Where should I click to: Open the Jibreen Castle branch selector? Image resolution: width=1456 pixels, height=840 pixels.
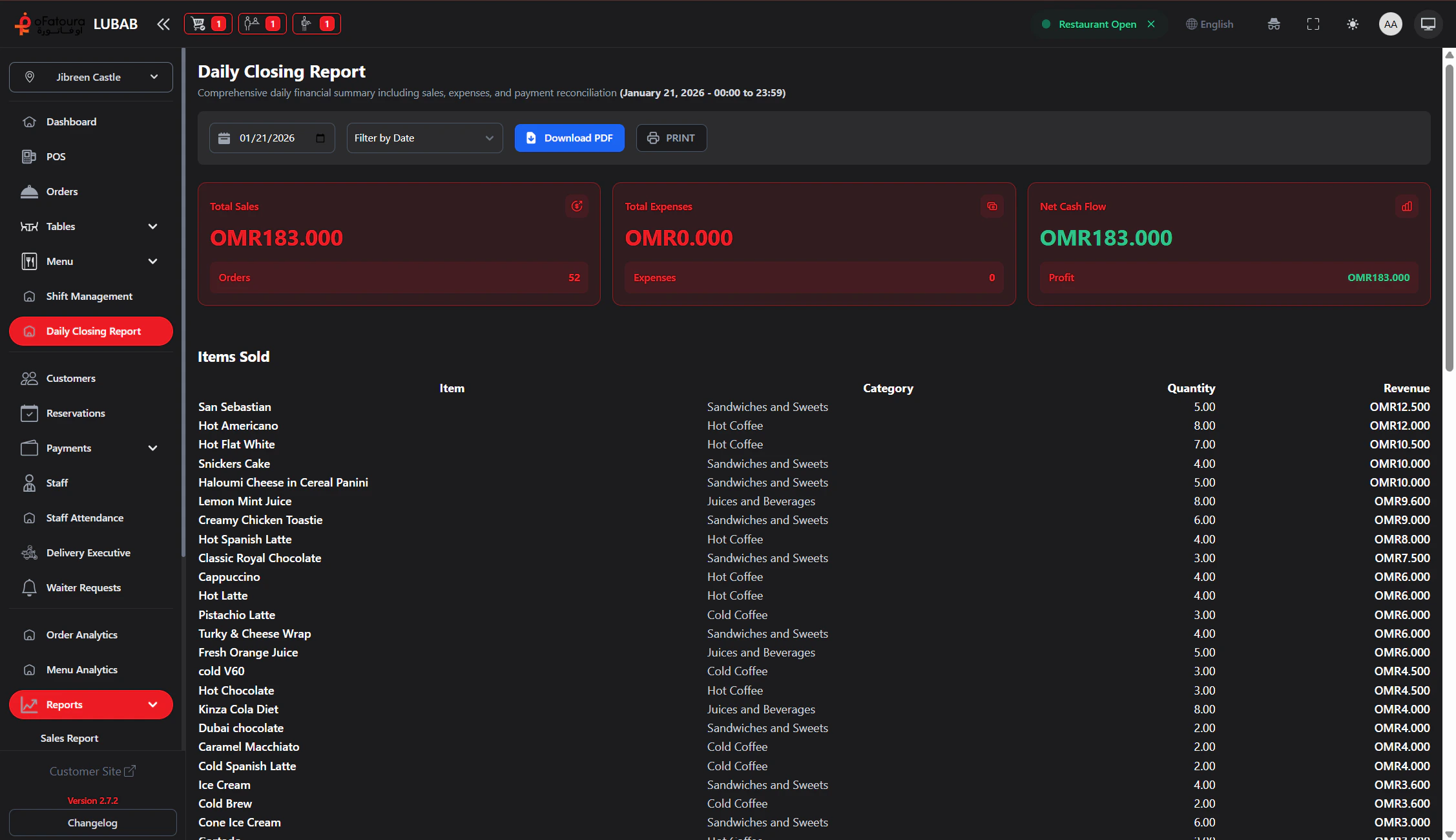click(x=91, y=77)
